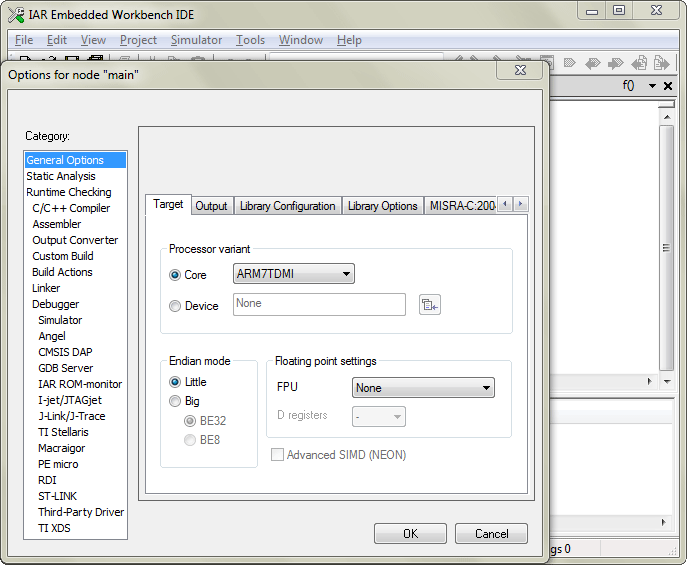Close the Options for node dialog
687x565 pixels.
[x=520, y=70]
